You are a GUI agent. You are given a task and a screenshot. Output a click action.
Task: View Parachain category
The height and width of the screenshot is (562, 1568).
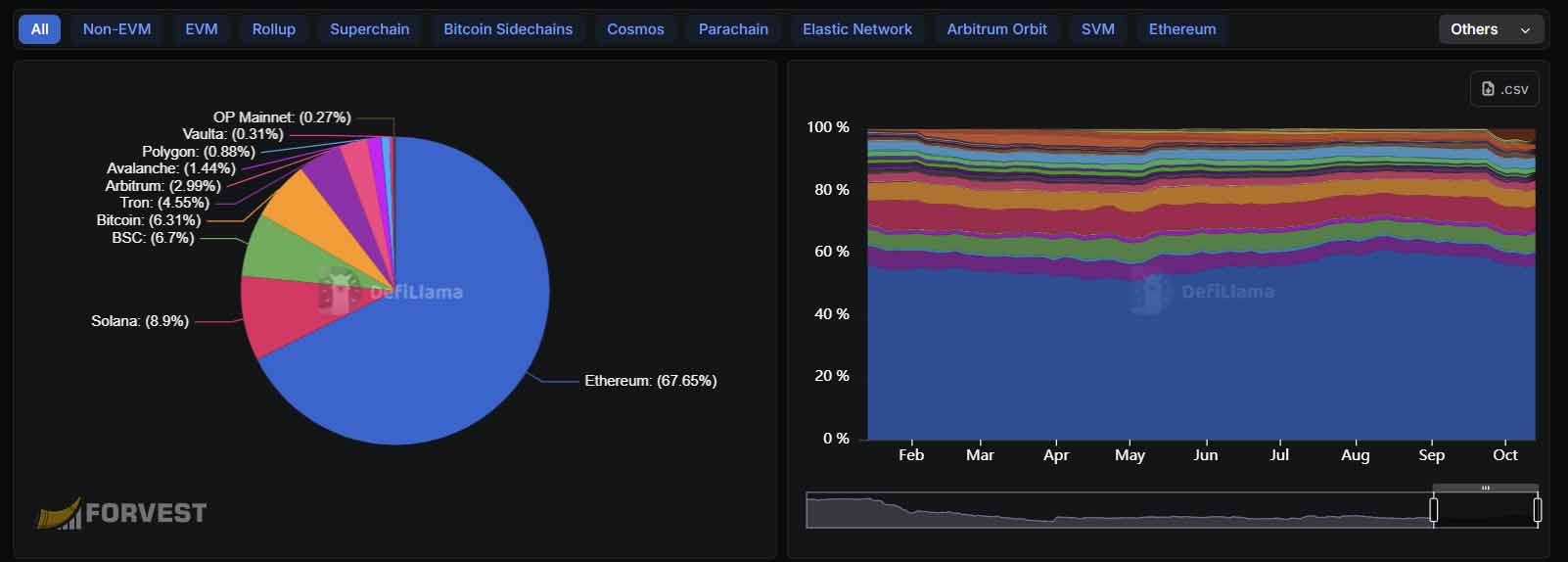click(733, 29)
